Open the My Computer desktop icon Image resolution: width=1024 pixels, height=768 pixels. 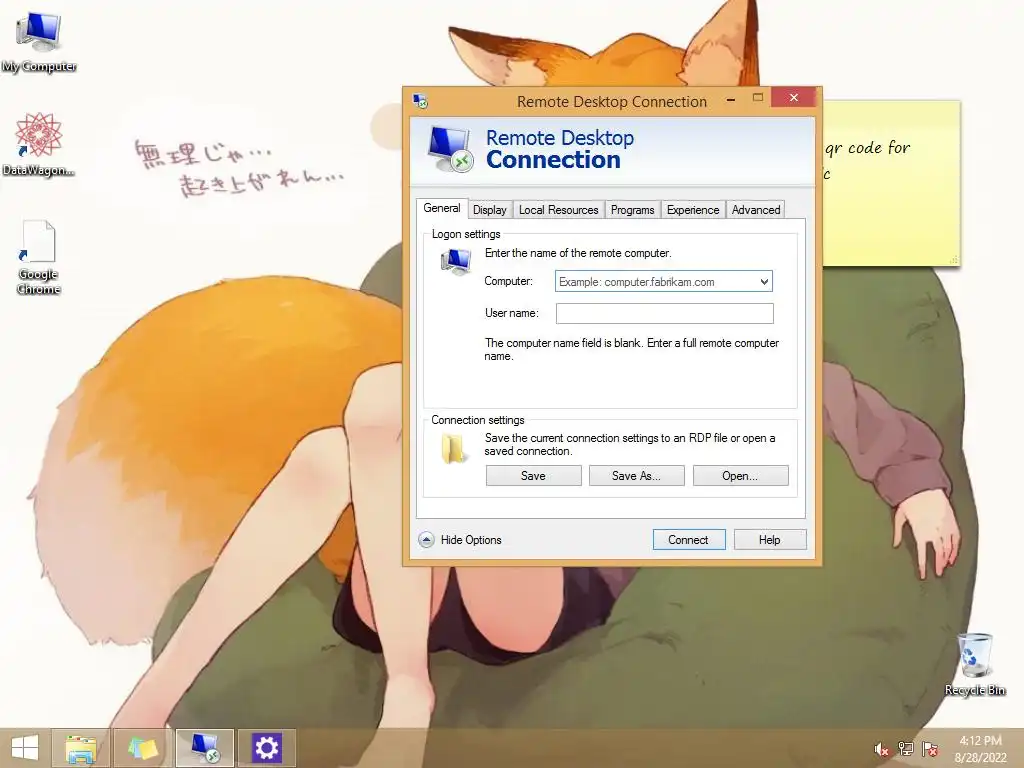pos(39,40)
